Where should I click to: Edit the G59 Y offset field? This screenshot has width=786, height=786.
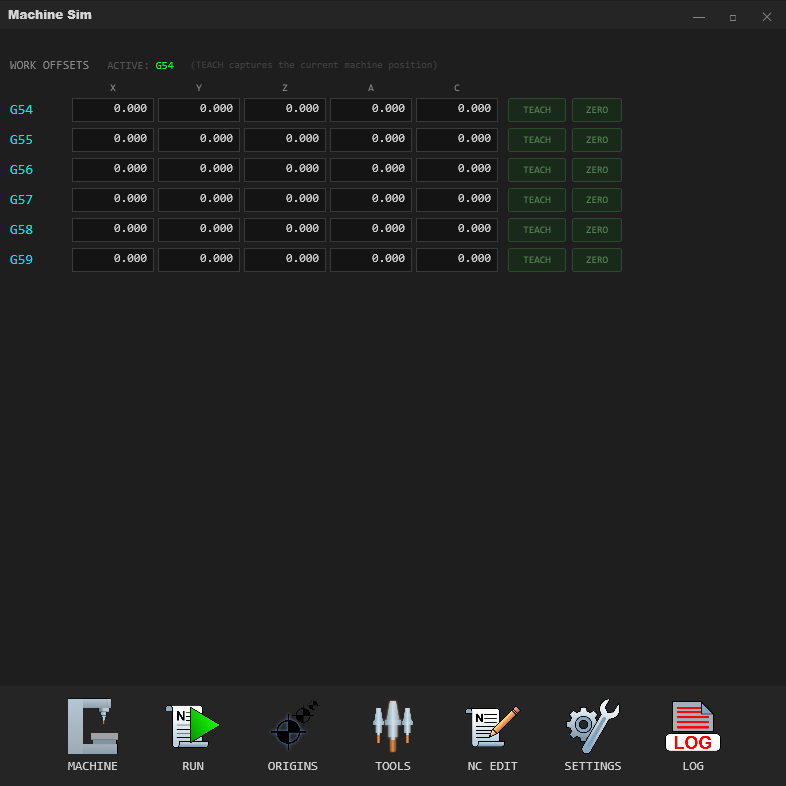(x=199, y=260)
